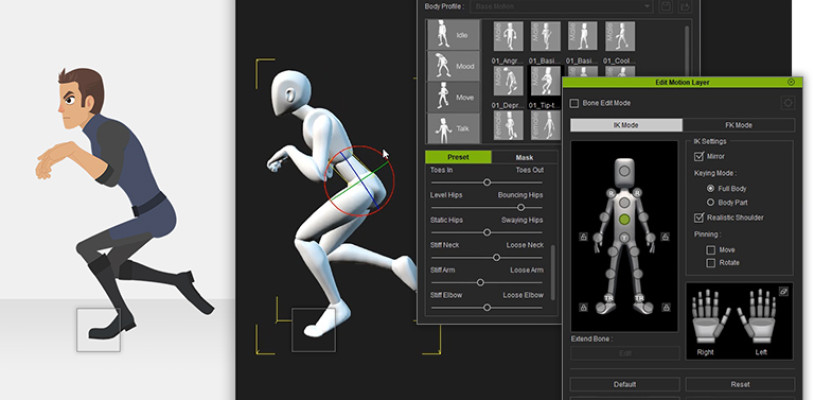Select Body Part keying mode
Screen dimensions: 814x400
(x=710, y=201)
